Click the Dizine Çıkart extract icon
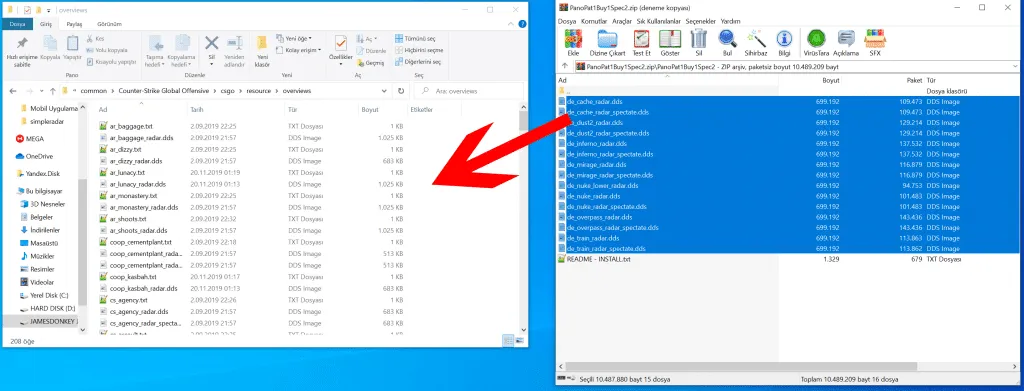The height and width of the screenshot is (391, 1024). 607,42
